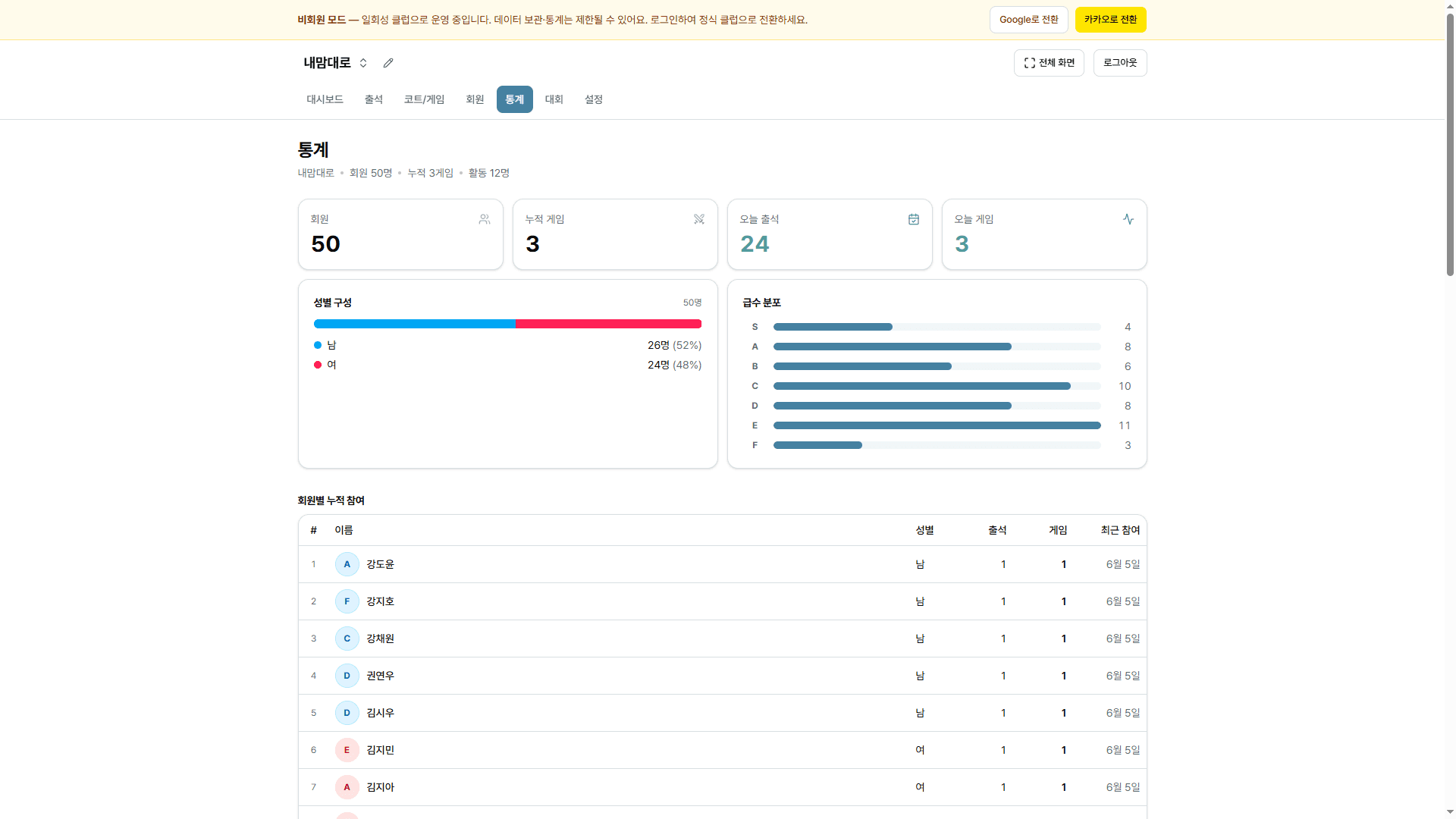Click the activity pulse icon in the 오늘 게임 card
This screenshot has height=819, width=1456.
(1128, 219)
